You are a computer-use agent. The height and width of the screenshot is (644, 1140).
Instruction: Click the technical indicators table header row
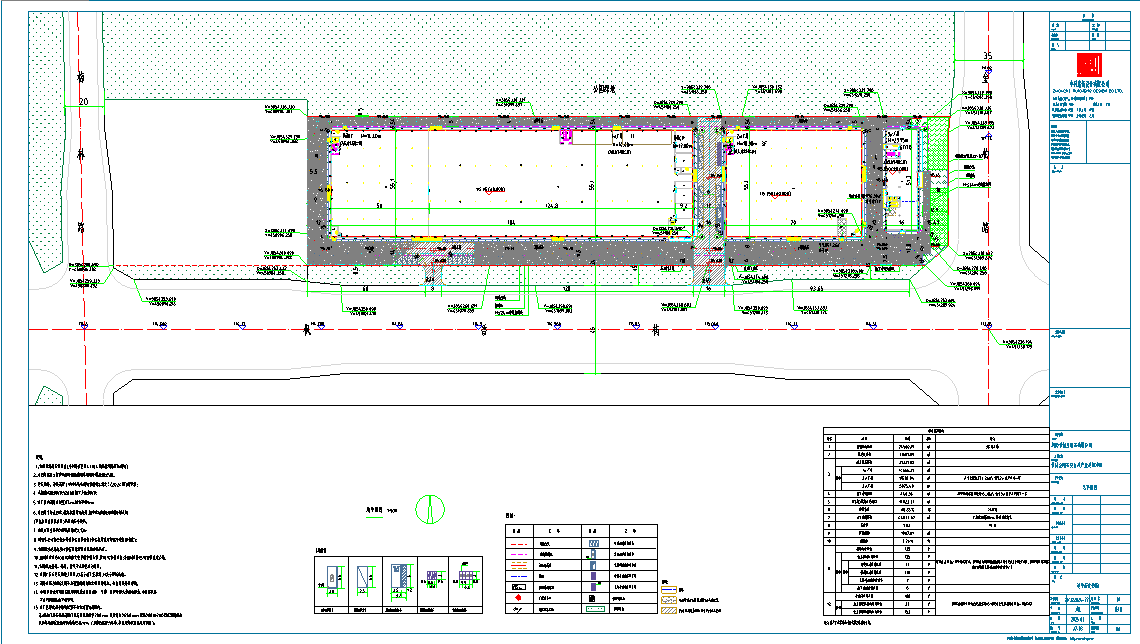click(936, 431)
